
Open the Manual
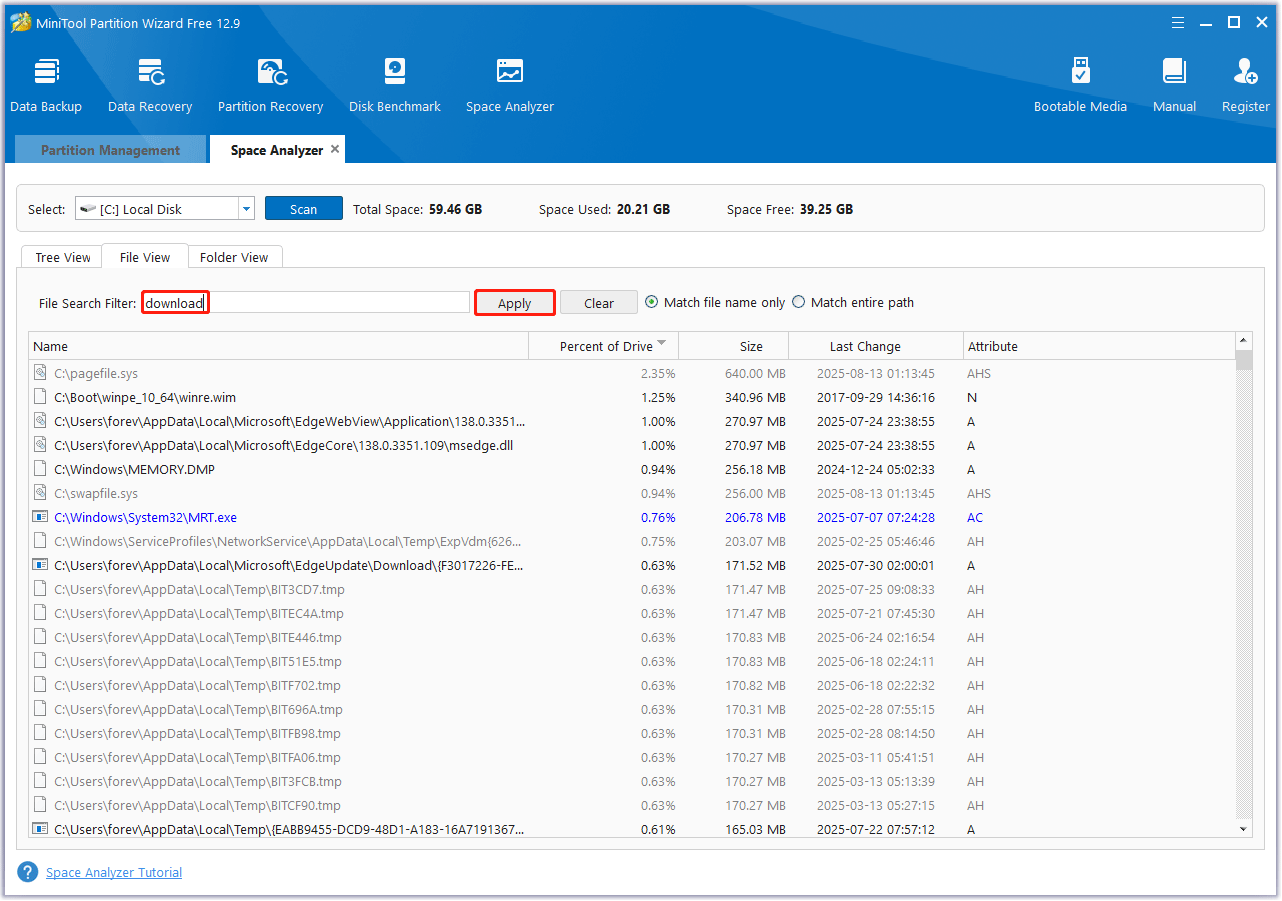(x=1174, y=85)
